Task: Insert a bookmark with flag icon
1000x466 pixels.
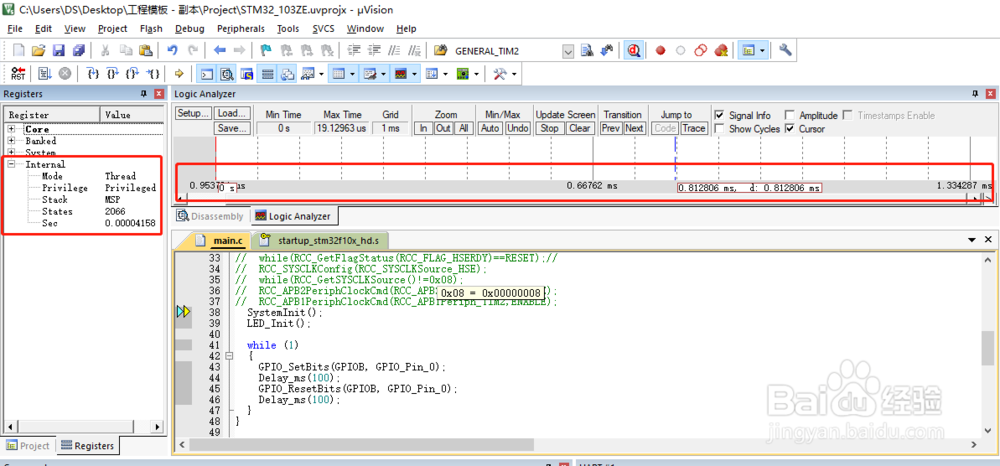Action: pyautogui.click(x=267, y=50)
